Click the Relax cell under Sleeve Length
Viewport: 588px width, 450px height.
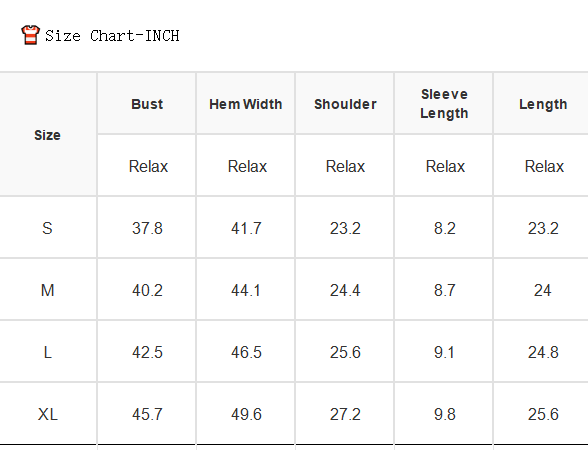(445, 166)
